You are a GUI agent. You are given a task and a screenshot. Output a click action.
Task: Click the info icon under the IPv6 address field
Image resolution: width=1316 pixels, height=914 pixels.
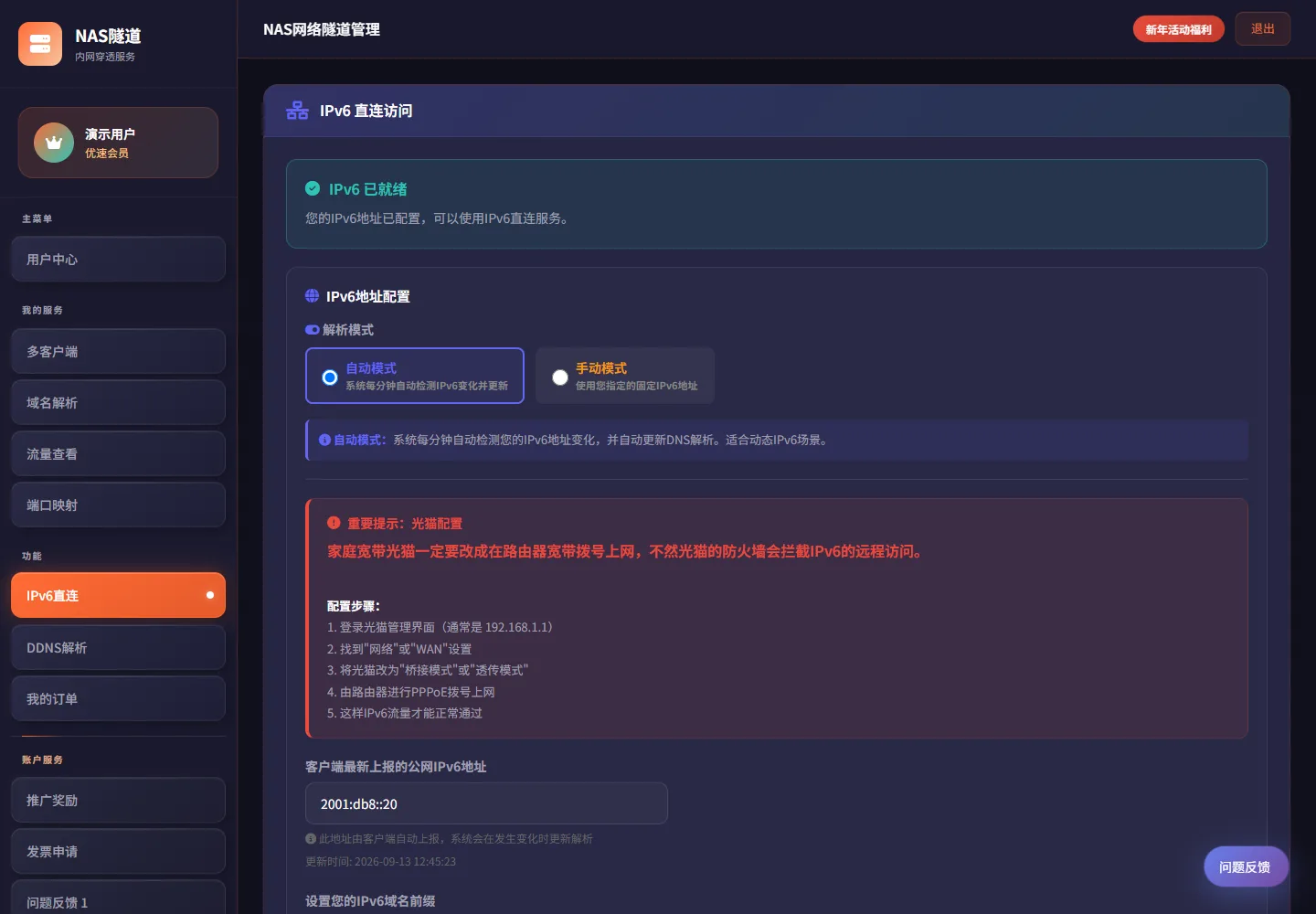tap(311, 838)
